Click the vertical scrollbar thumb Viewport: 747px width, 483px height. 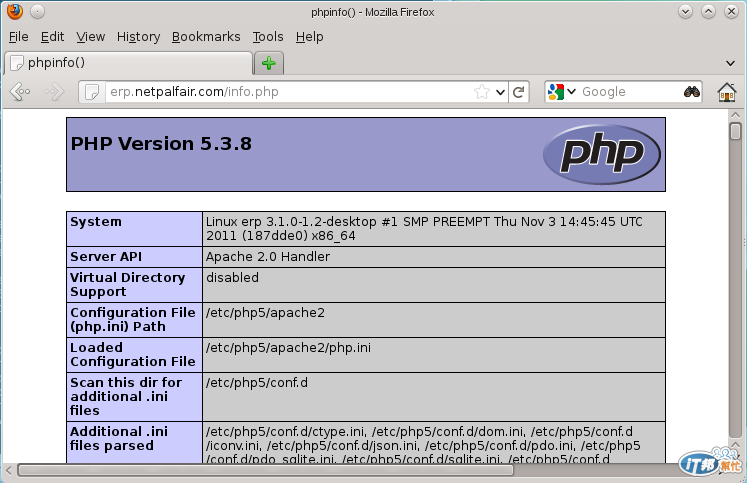(x=735, y=131)
